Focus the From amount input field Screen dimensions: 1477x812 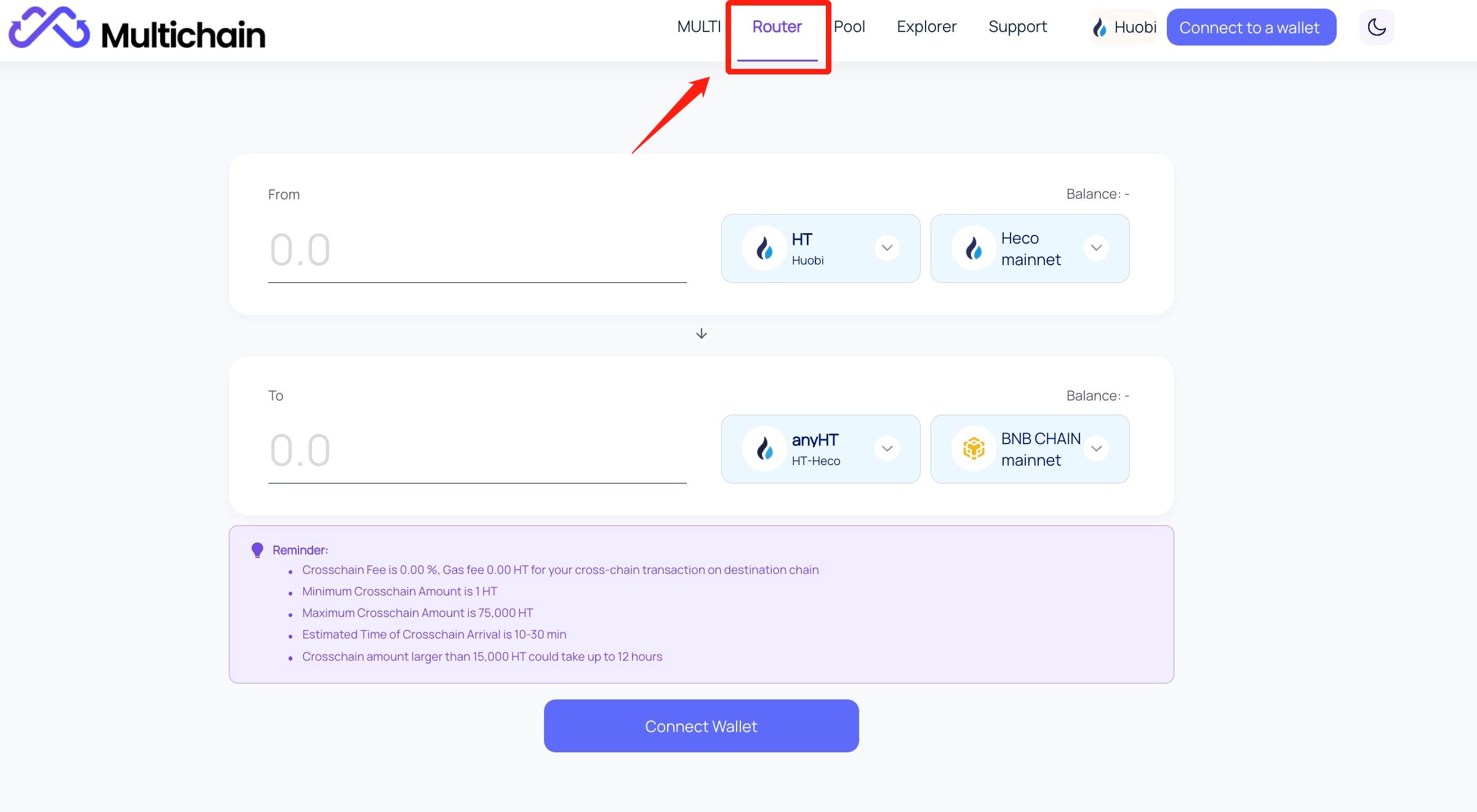pyautogui.click(x=477, y=250)
